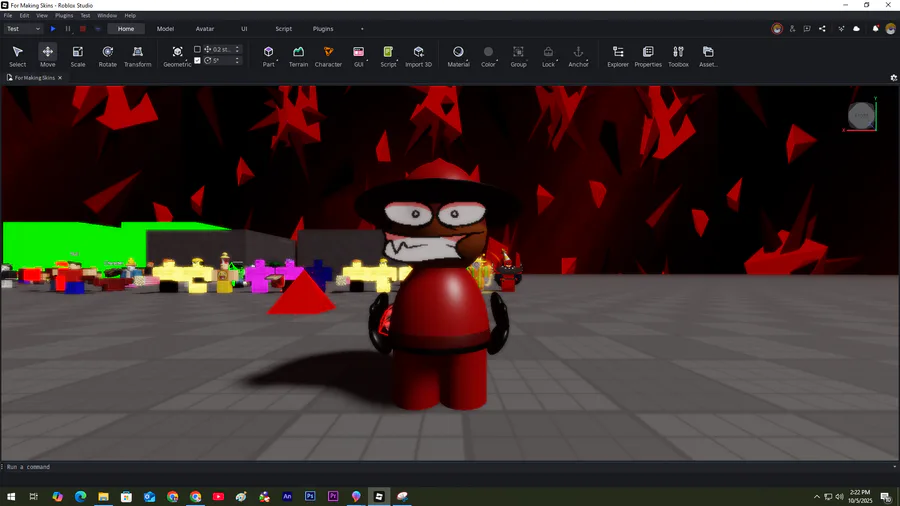The height and width of the screenshot is (506, 900).
Task: Click the rotation snap degrees stepper
Action: [x=237, y=60]
